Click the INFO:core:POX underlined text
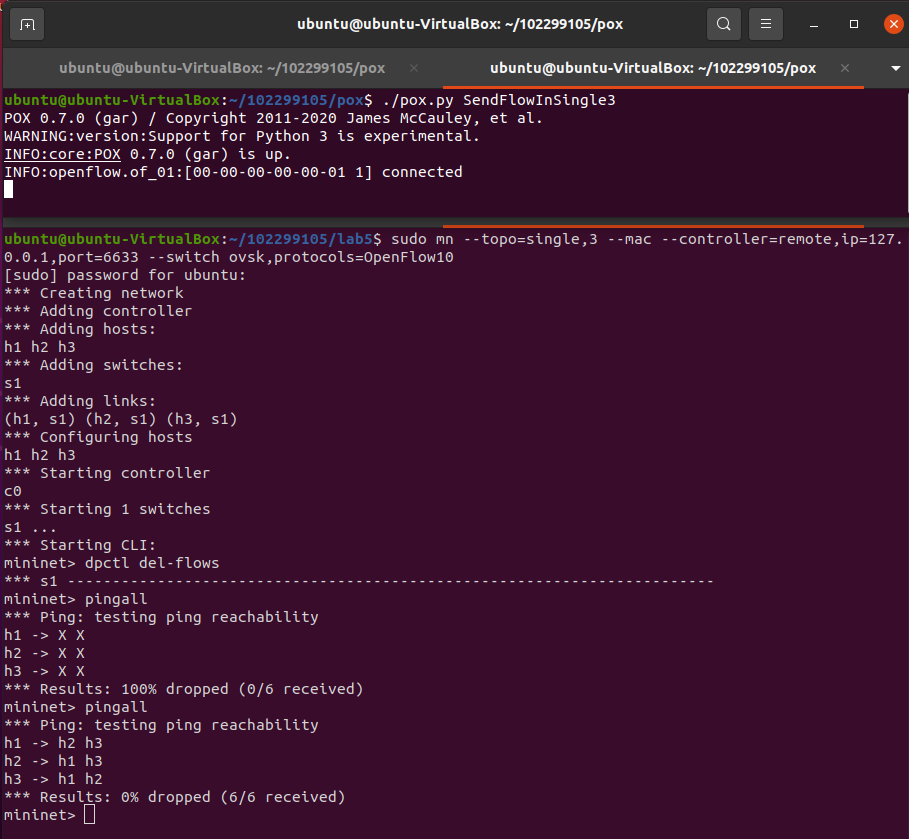Image resolution: width=909 pixels, height=839 pixels. [63, 154]
